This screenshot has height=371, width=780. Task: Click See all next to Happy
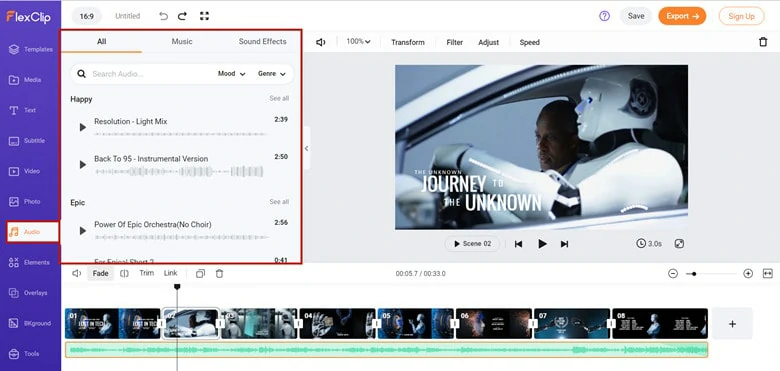tap(279, 98)
